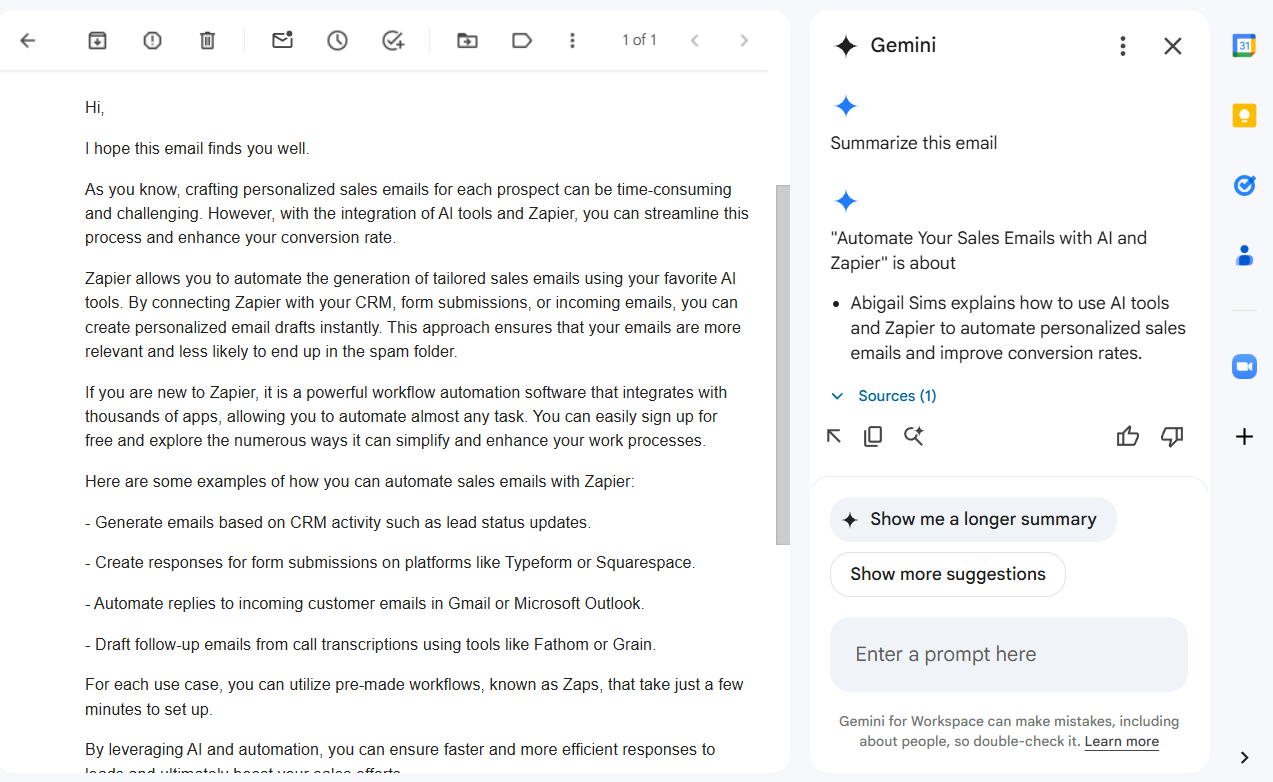Click the line mentioning Typeform or Squarespace
This screenshot has height=782, width=1273.
pyautogui.click(x=390, y=562)
